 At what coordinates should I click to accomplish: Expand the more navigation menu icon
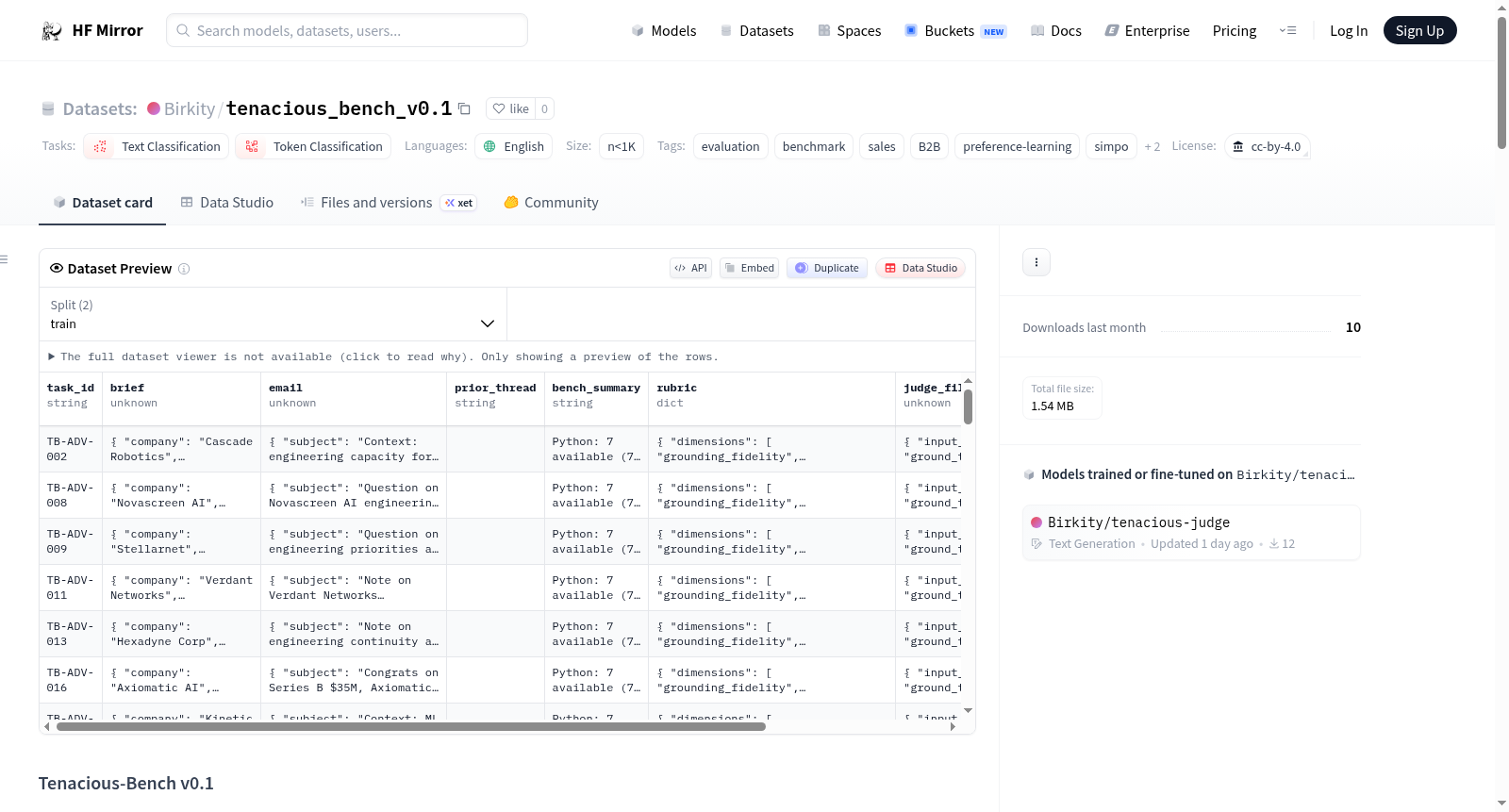pyautogui.click(x=1287, y=30)
